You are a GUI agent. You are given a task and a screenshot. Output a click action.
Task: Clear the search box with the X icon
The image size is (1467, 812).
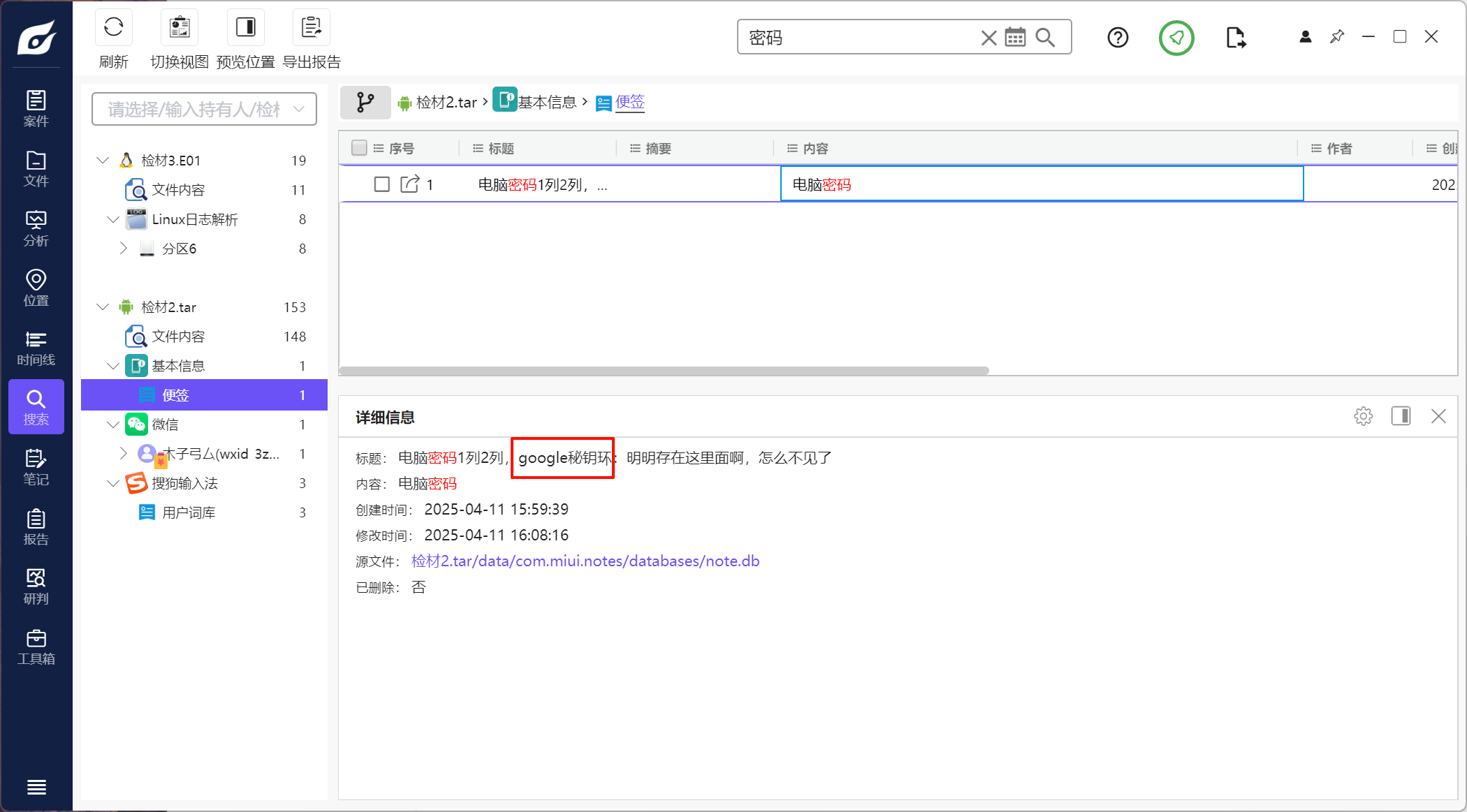coord(988,38)
